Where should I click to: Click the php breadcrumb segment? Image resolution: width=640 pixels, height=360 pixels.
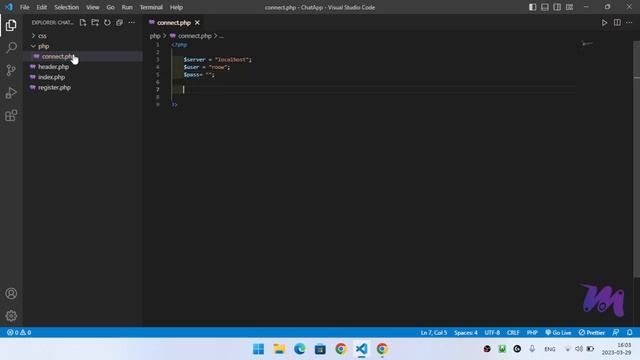point(155,36)
